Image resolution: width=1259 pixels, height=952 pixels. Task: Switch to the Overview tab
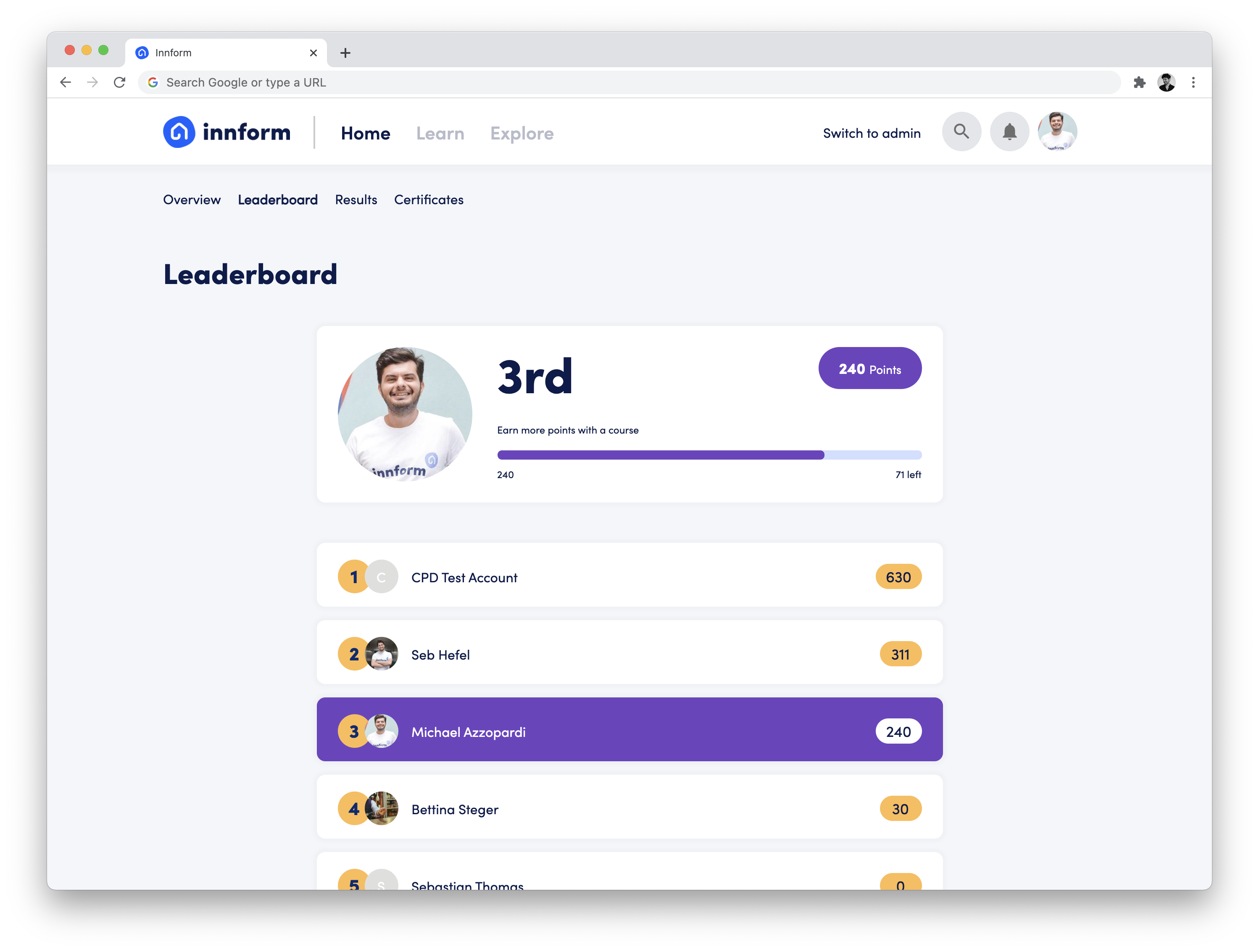coord(192,199)
